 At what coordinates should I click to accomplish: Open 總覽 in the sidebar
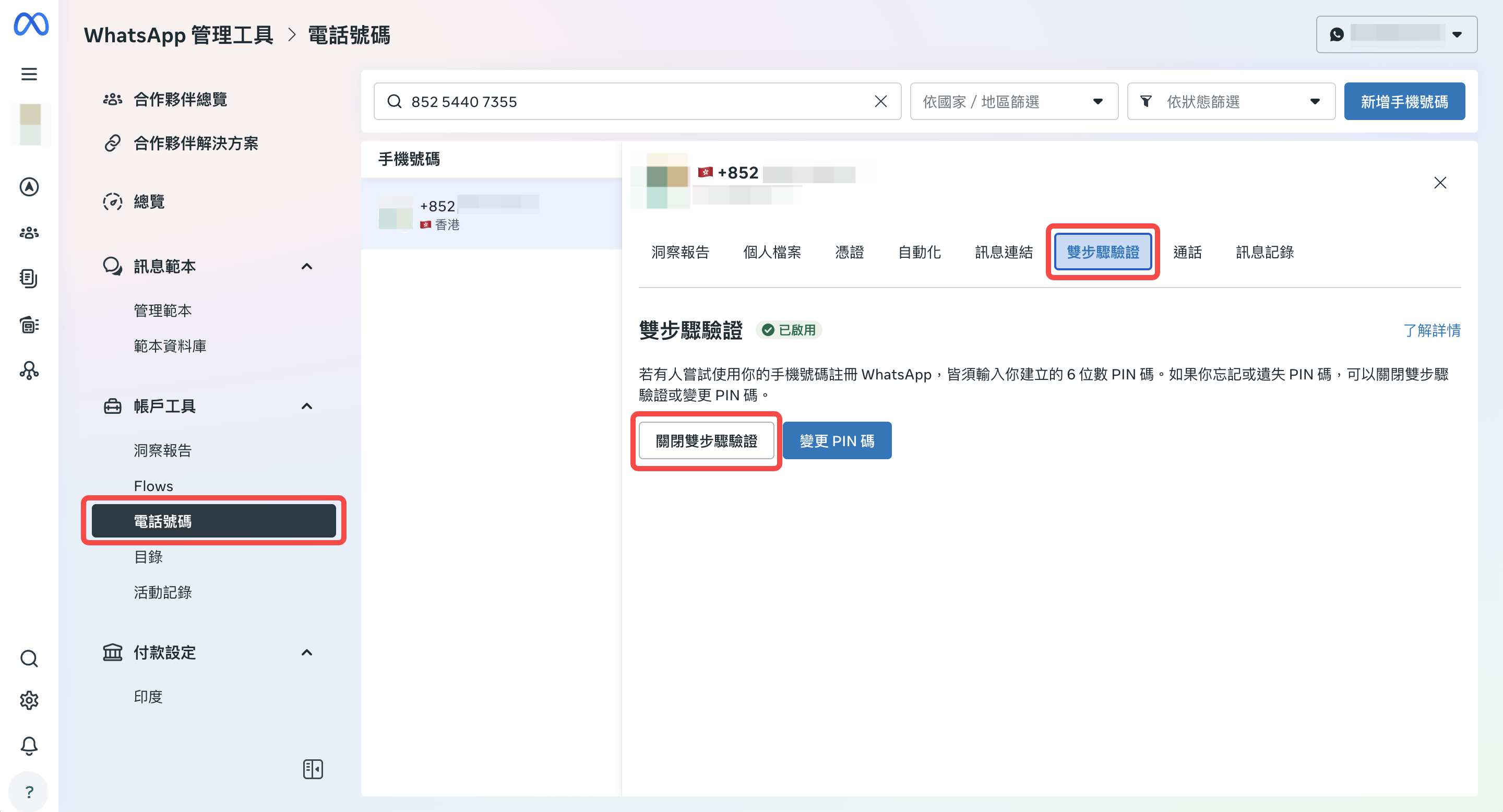pyautogui.click(x=134, y=202)
